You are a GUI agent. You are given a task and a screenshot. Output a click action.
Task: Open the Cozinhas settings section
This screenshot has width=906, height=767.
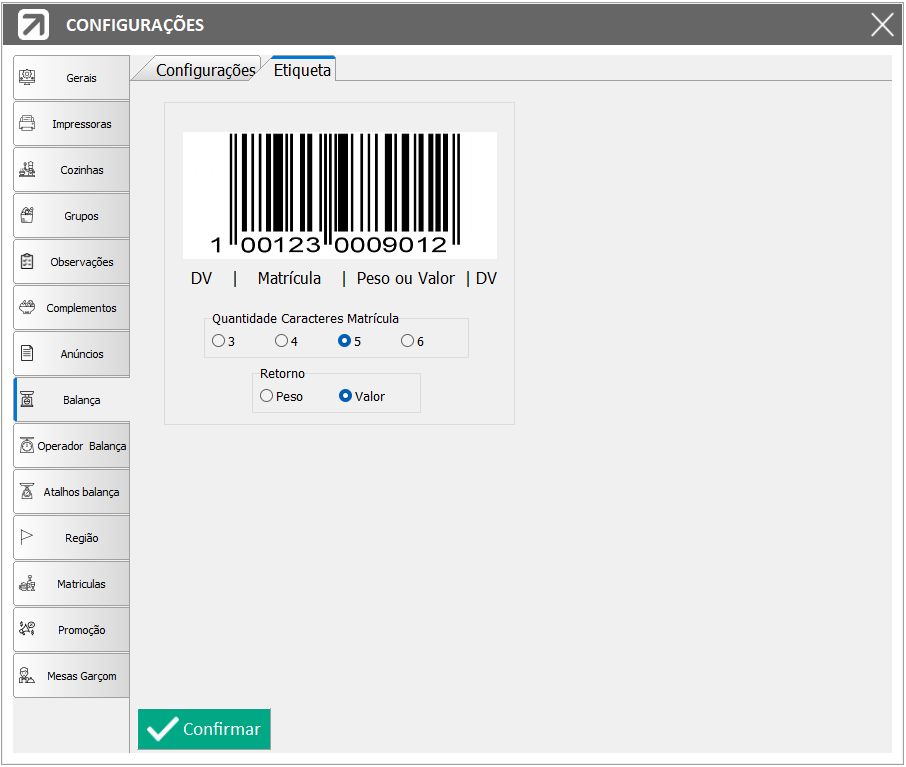point(72,169)
